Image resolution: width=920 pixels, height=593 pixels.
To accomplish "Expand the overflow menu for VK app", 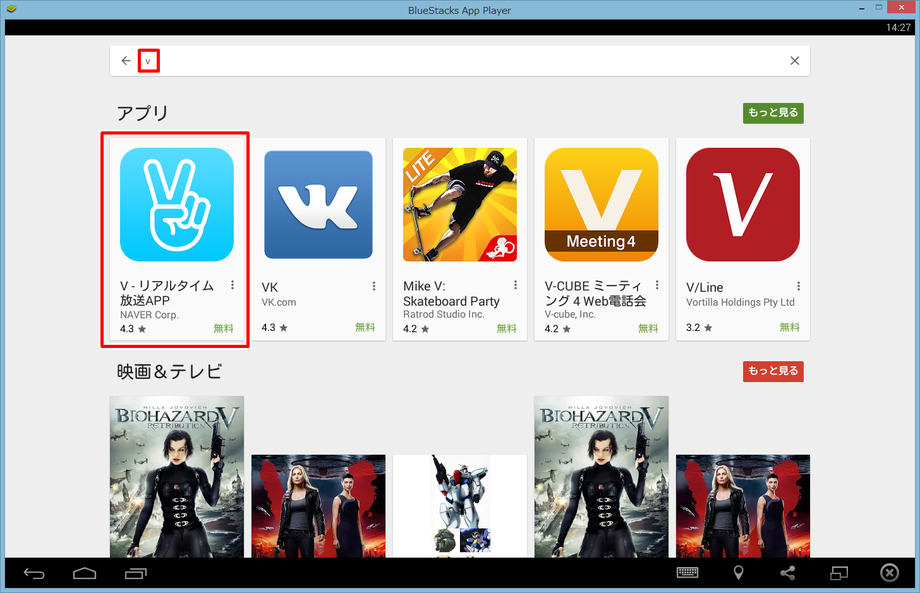I will (374, 286).
